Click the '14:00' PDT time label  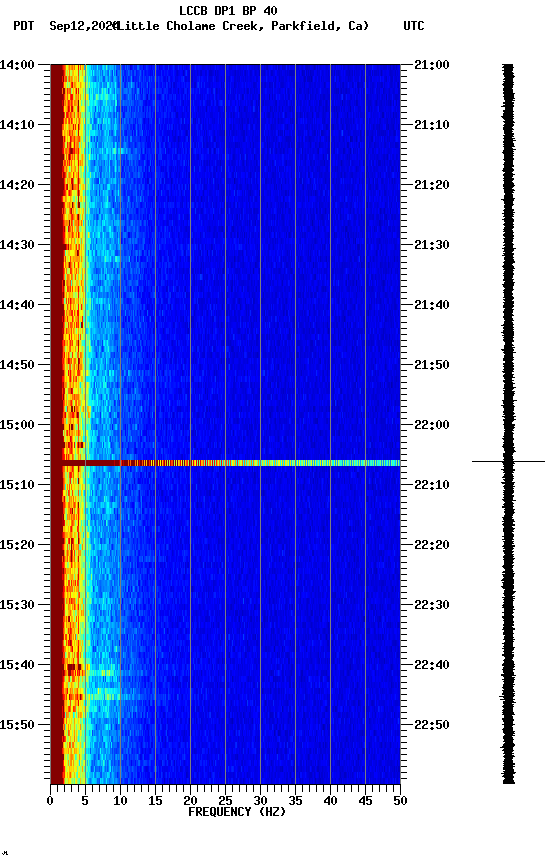click(17, 65)
